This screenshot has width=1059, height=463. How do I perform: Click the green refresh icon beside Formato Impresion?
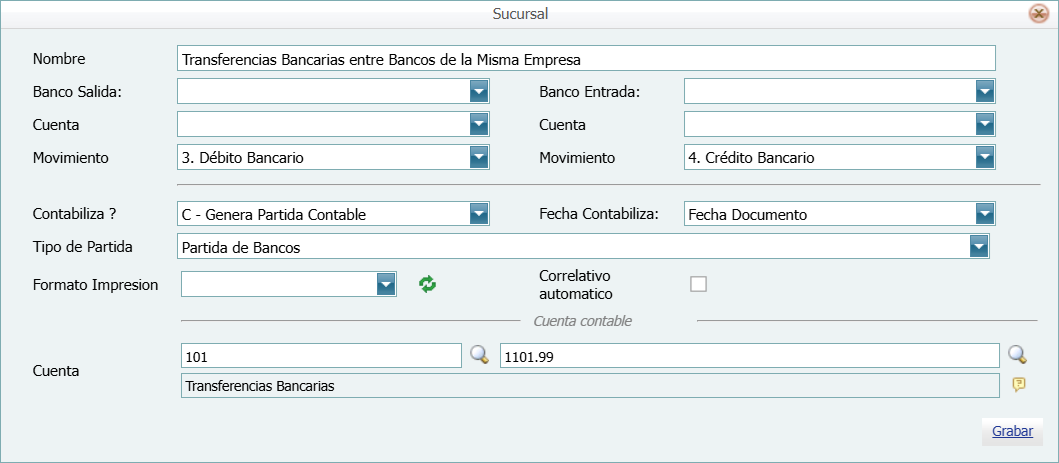point(428,284)
